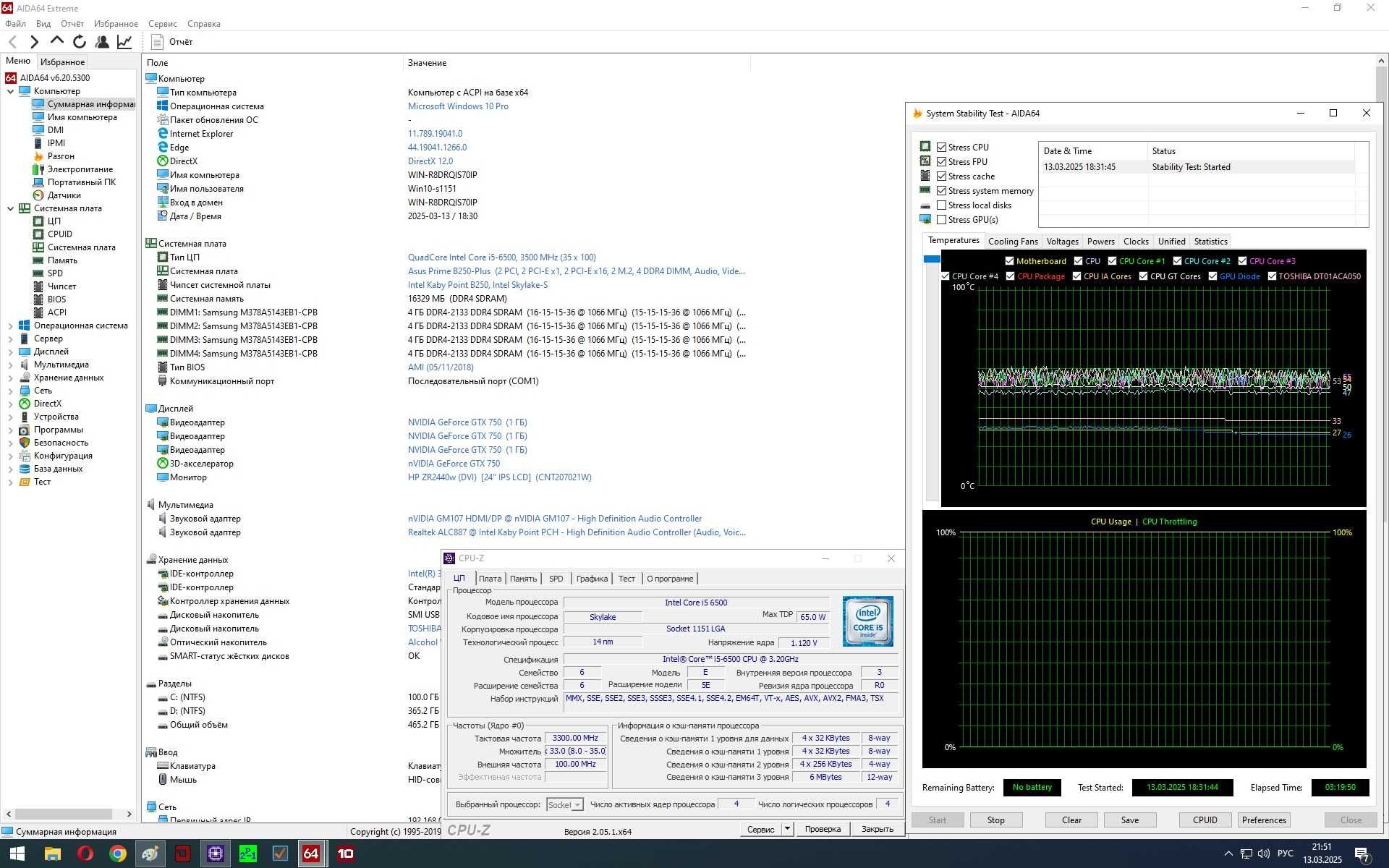Click the Up arrow toolbar icon
Image resolution: width=1389 pixels, height=868 pixels.
click(56, 41)
